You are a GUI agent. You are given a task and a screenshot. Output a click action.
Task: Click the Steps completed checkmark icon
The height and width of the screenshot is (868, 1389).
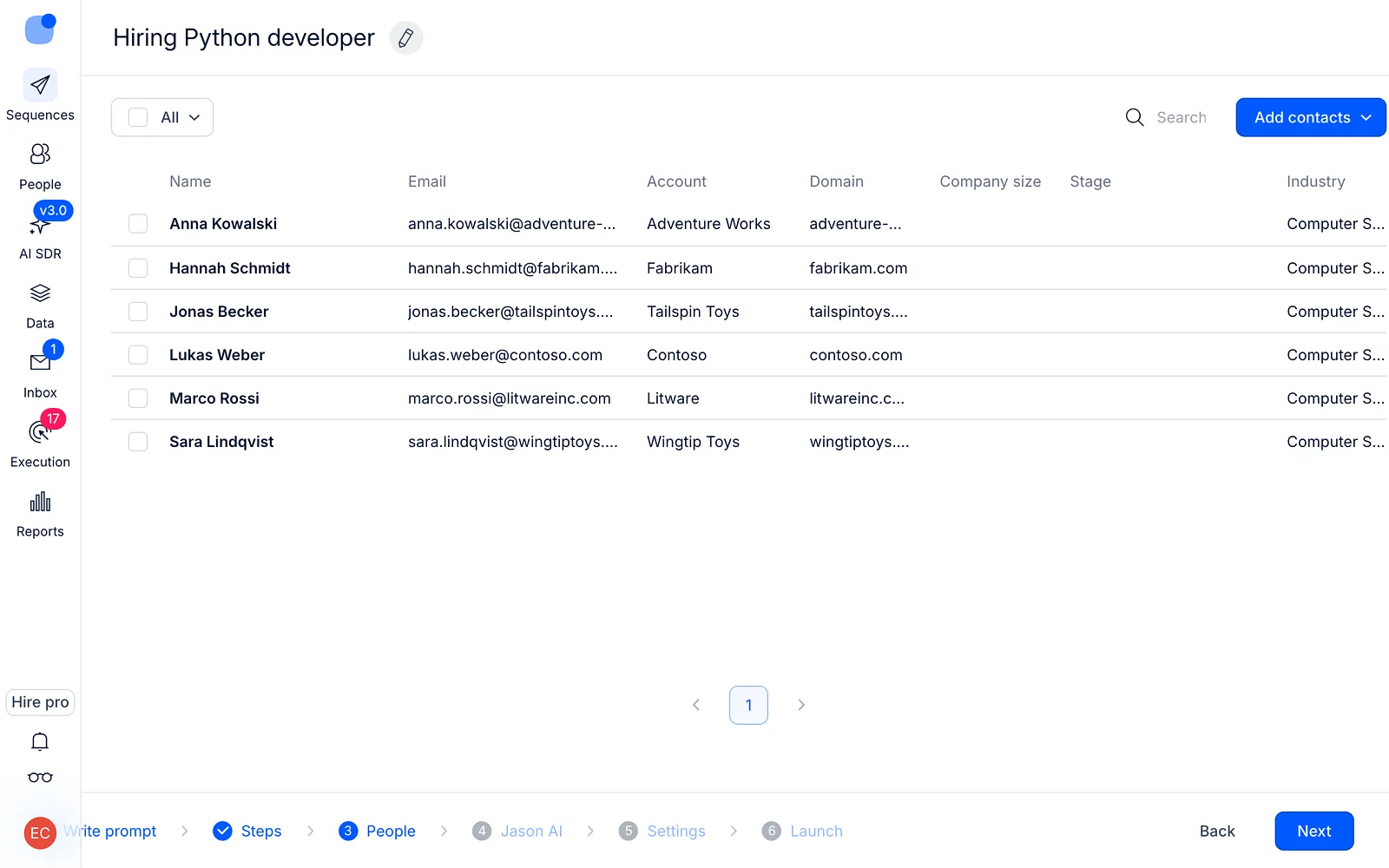tap(222, 831)
